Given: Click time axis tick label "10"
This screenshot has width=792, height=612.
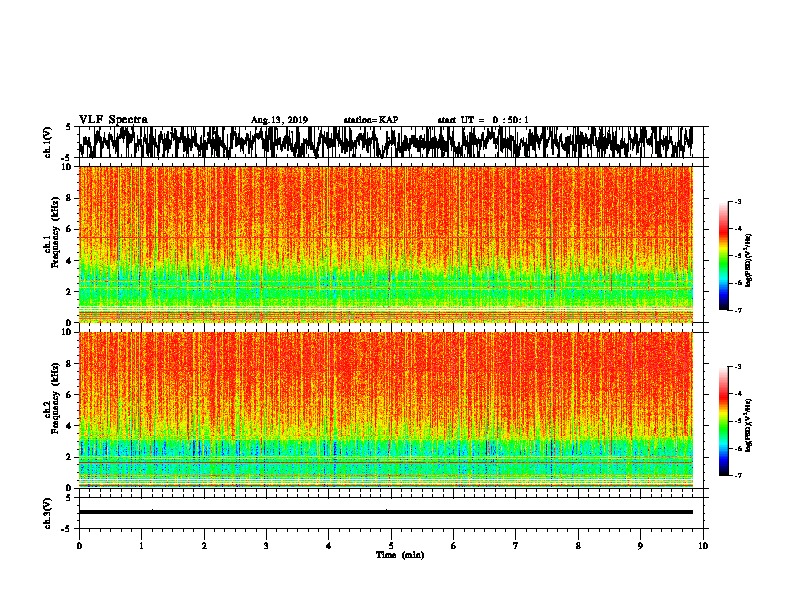Looking at the screenshot, I should (703, 546).
